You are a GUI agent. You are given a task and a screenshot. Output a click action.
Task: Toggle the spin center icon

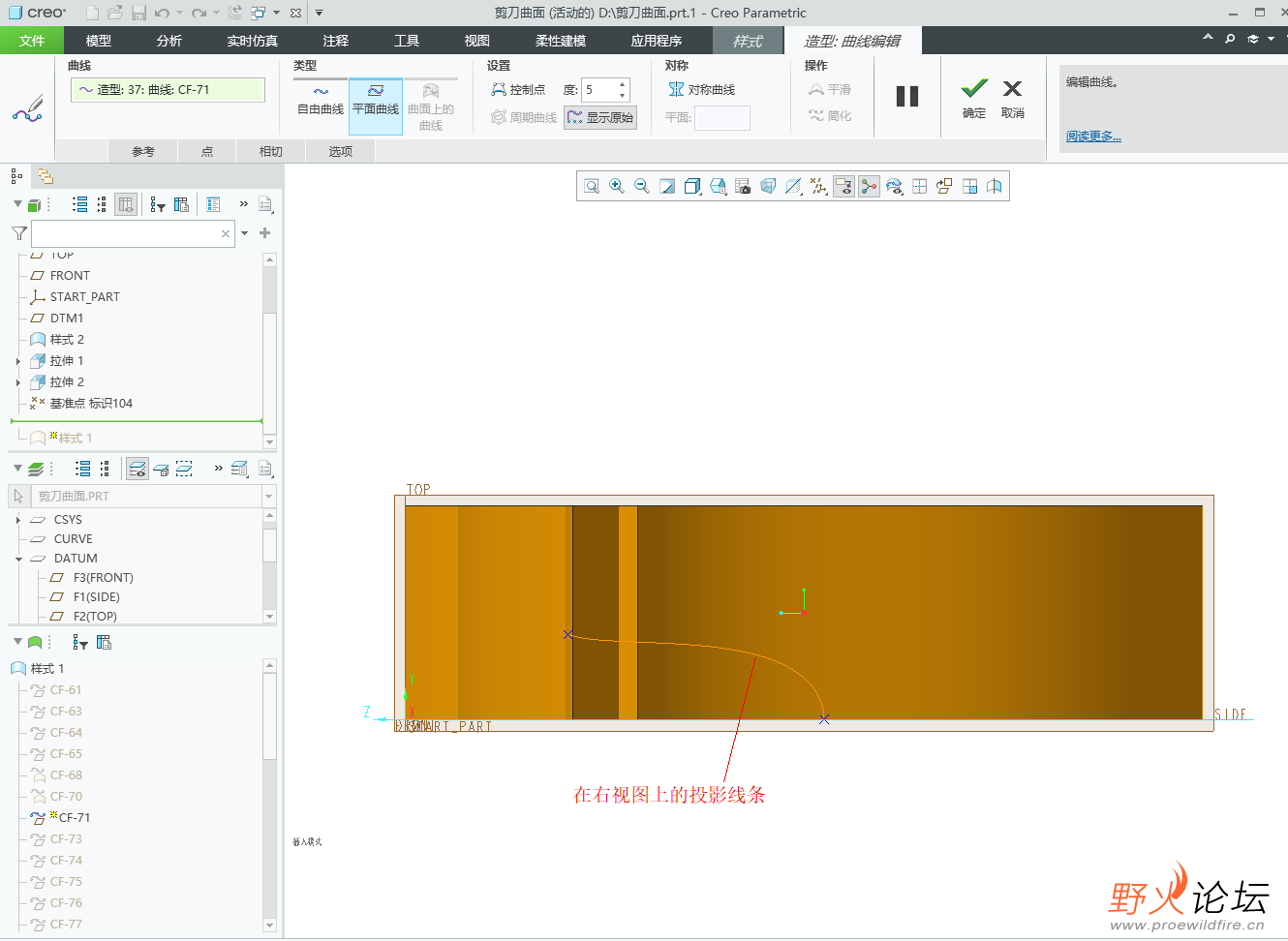point(869,186)
